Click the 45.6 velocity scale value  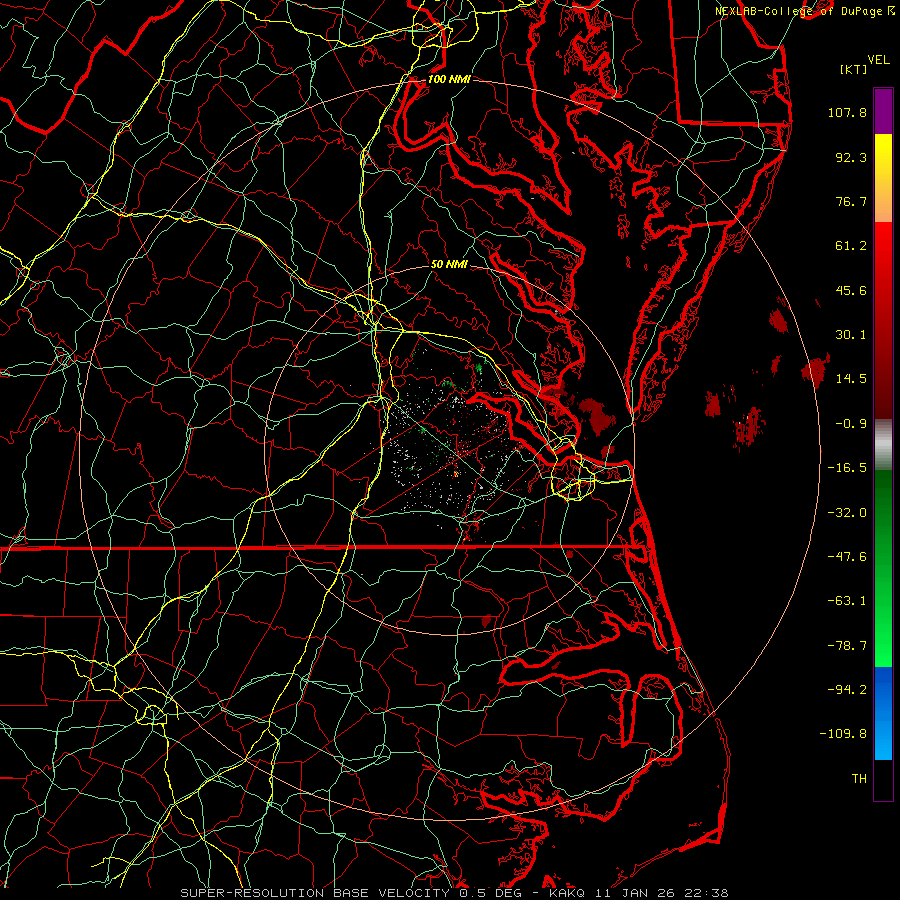[851, 290]
